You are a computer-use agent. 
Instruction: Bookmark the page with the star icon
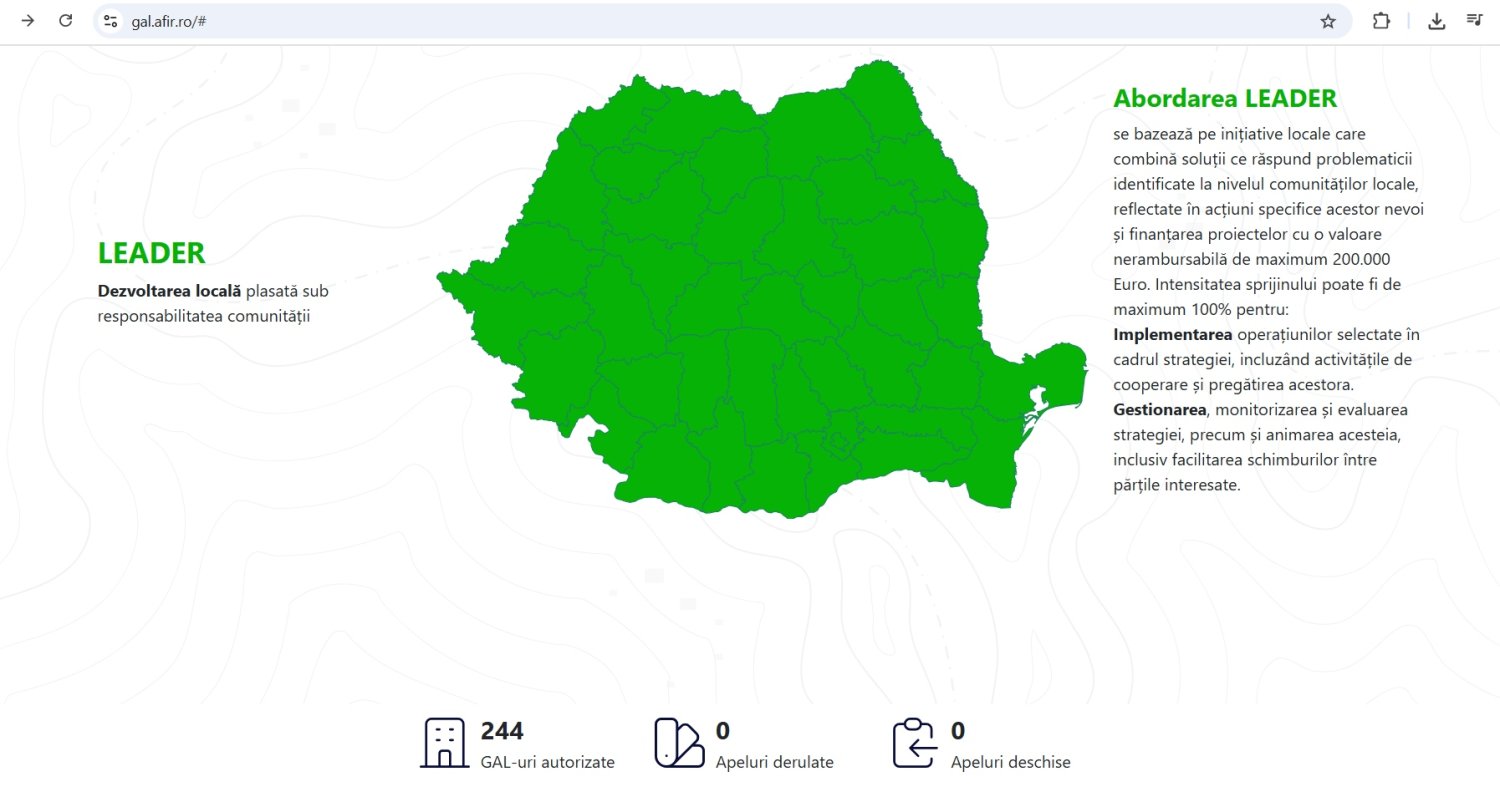pyautogui.click(x=1329, y=20)
